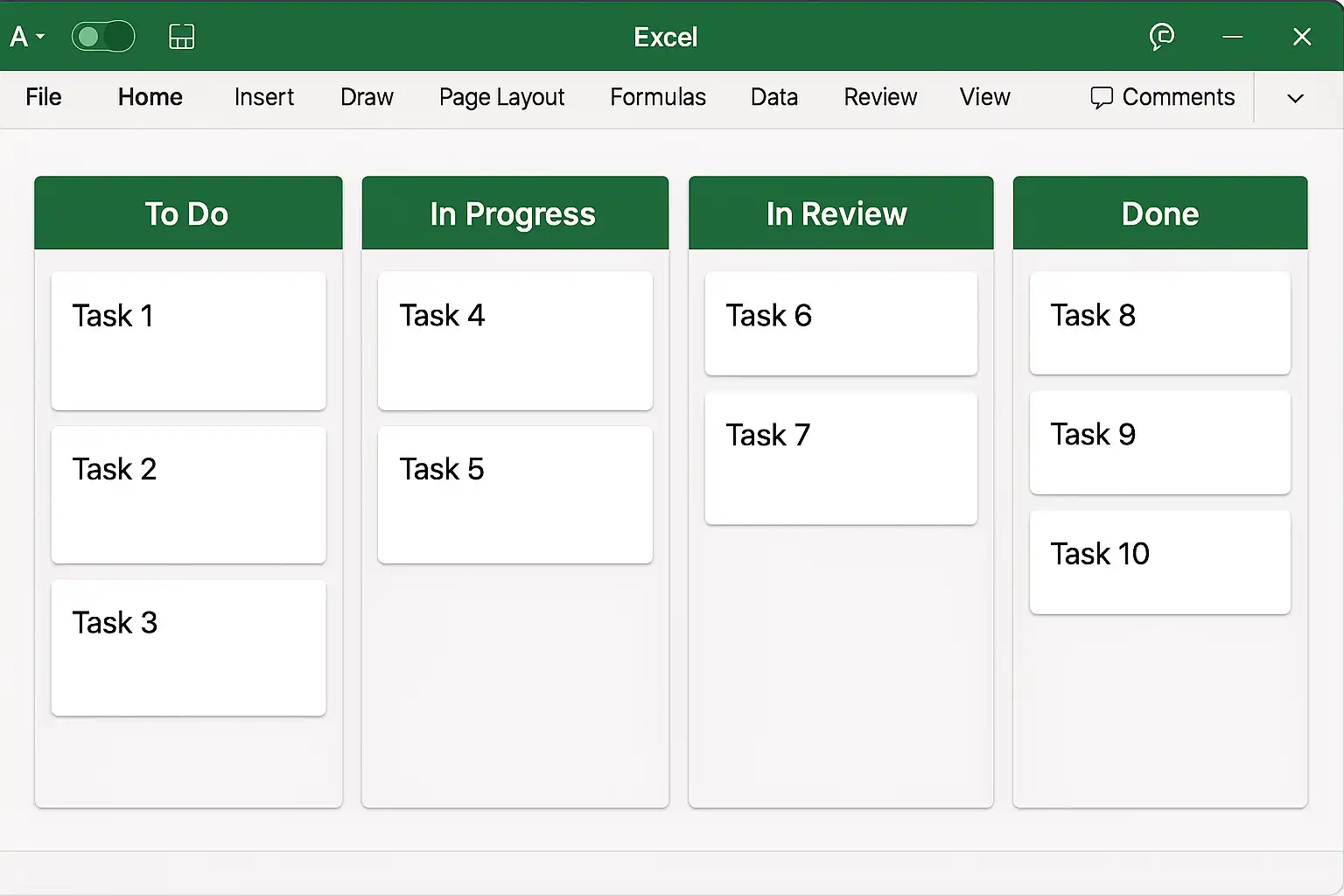Click the To Do column header
The image size is (1344, 896).
(x=187, y=213)
